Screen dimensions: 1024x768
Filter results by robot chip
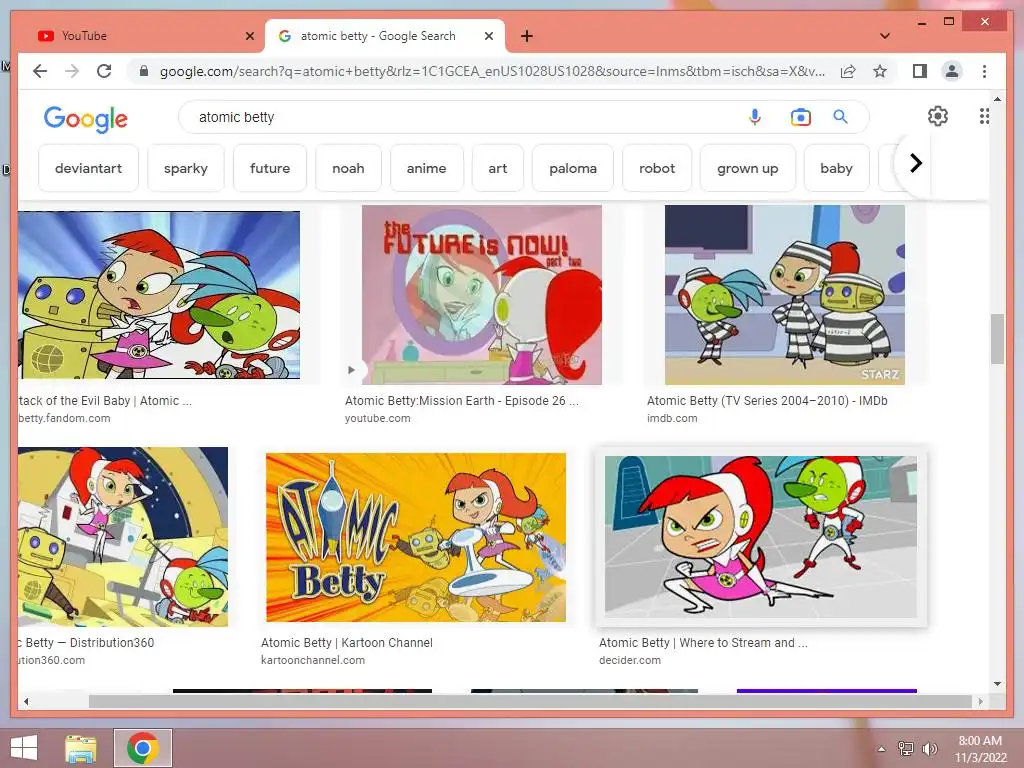point(657,168)
